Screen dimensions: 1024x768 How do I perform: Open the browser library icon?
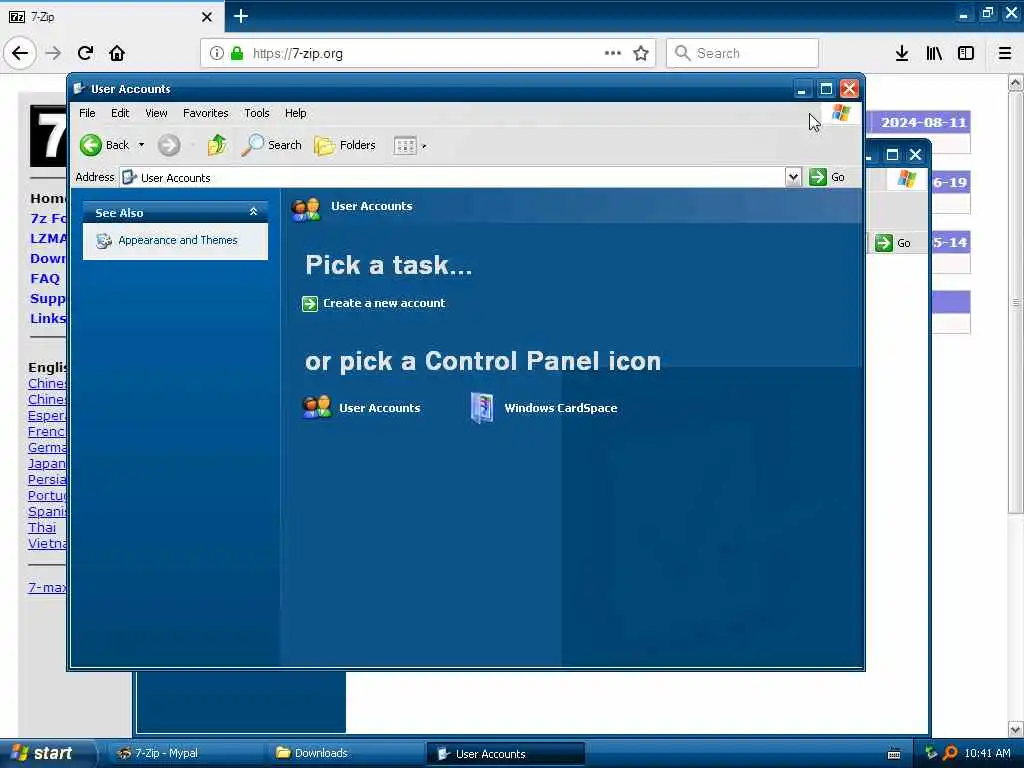[x=934, y=53]
